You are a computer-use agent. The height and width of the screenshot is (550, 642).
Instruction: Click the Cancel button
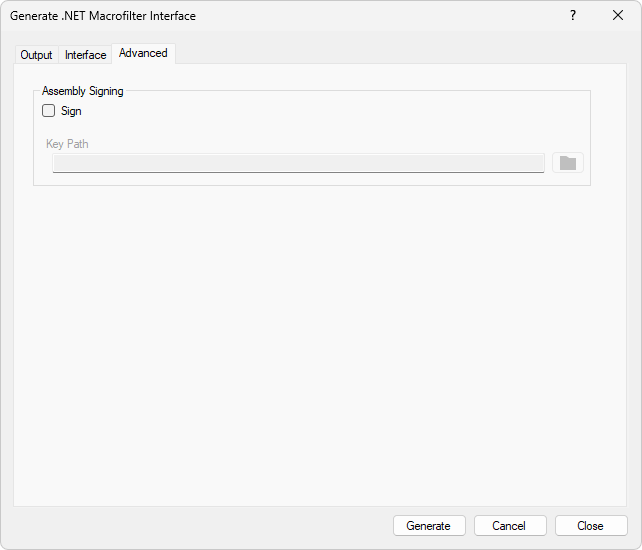click(509, 526)
